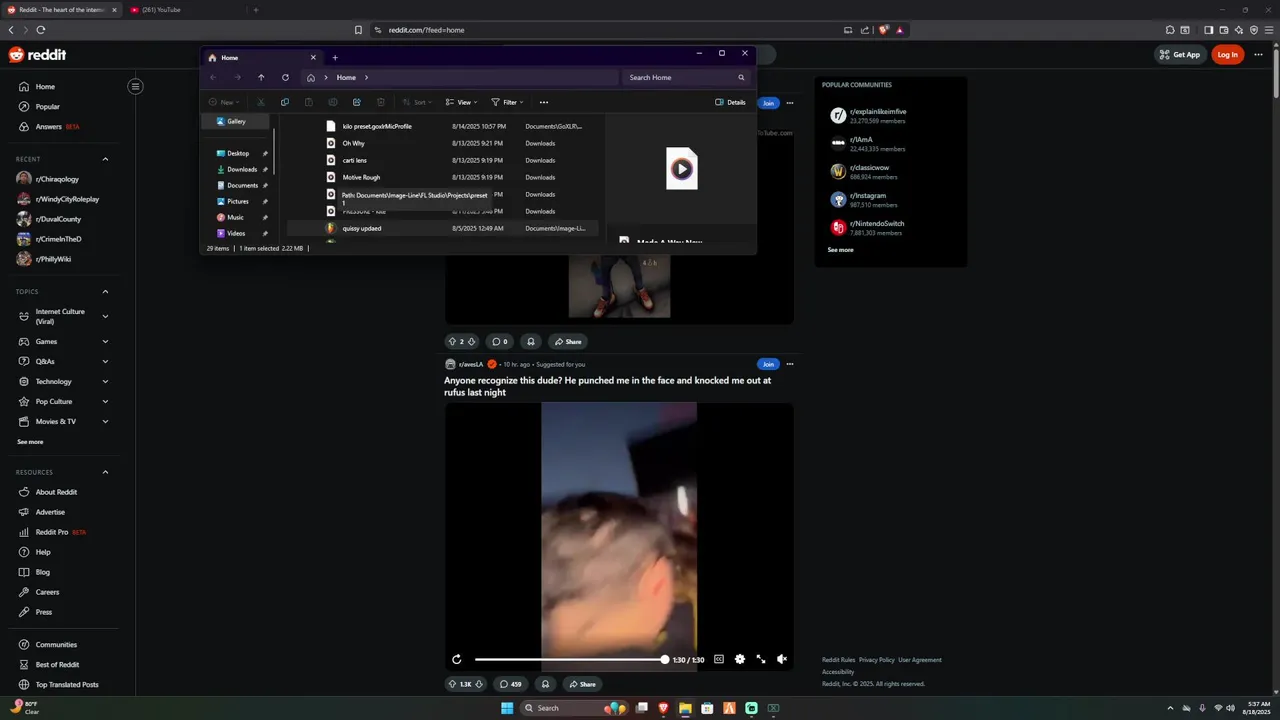Select 'kilo preset.goxlrMicProfile' file
The image size is (1280, 720).
[x=445, y=126]
